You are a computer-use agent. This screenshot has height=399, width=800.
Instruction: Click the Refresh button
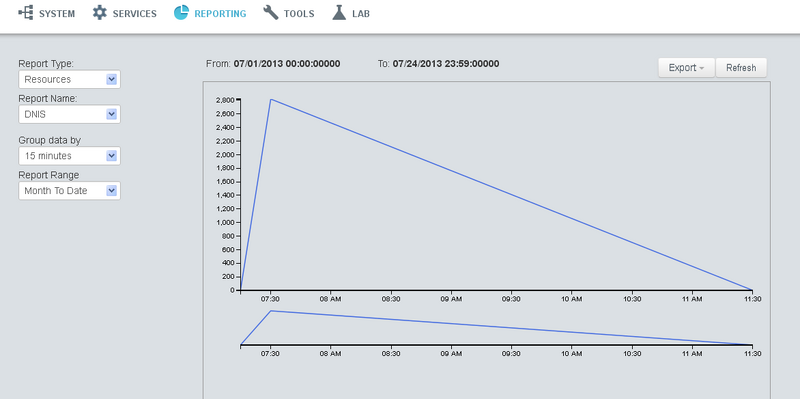[741, 68]
